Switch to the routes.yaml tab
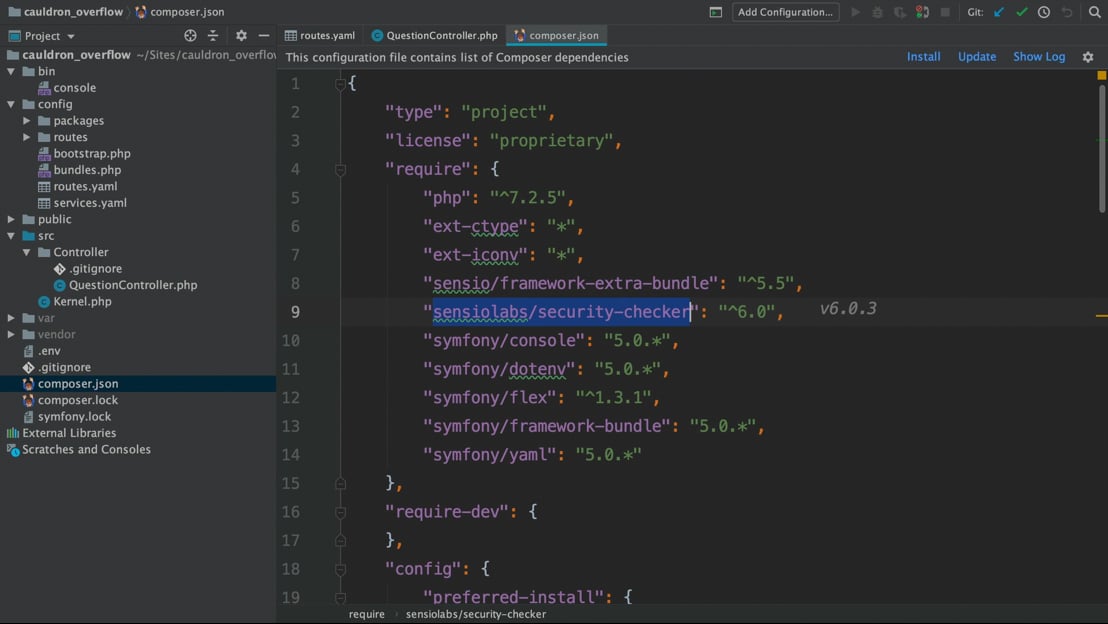The image size is (1108, 624). point(320,35)
